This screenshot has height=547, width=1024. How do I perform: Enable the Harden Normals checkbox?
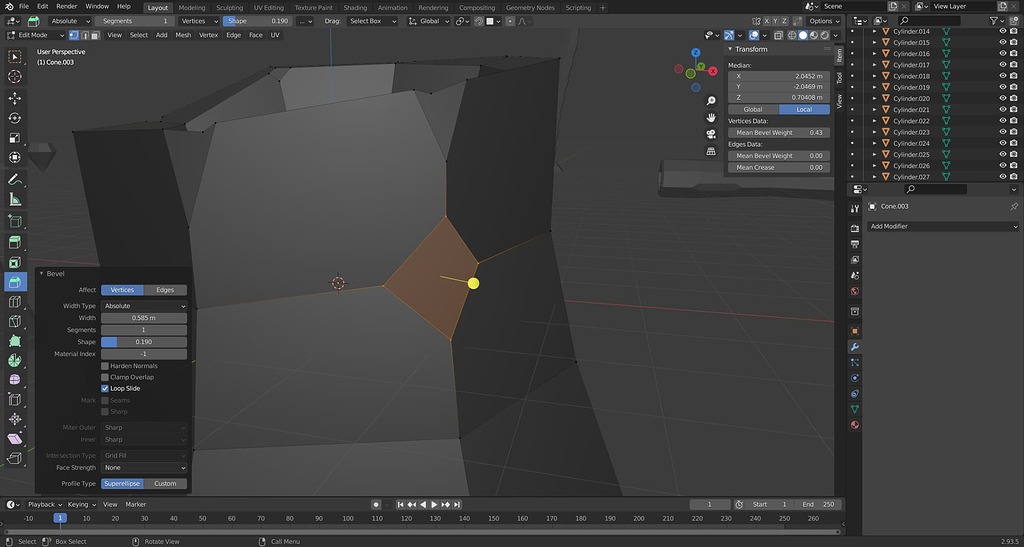104,366
